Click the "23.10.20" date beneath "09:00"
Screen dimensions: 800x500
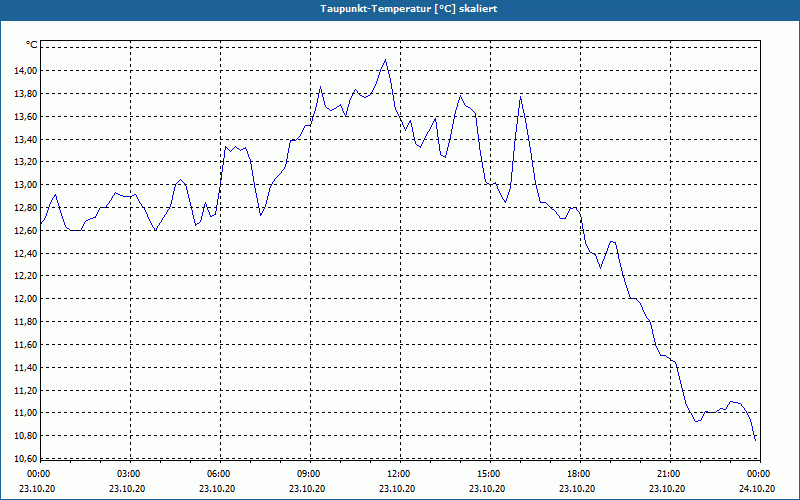(307, 488)
